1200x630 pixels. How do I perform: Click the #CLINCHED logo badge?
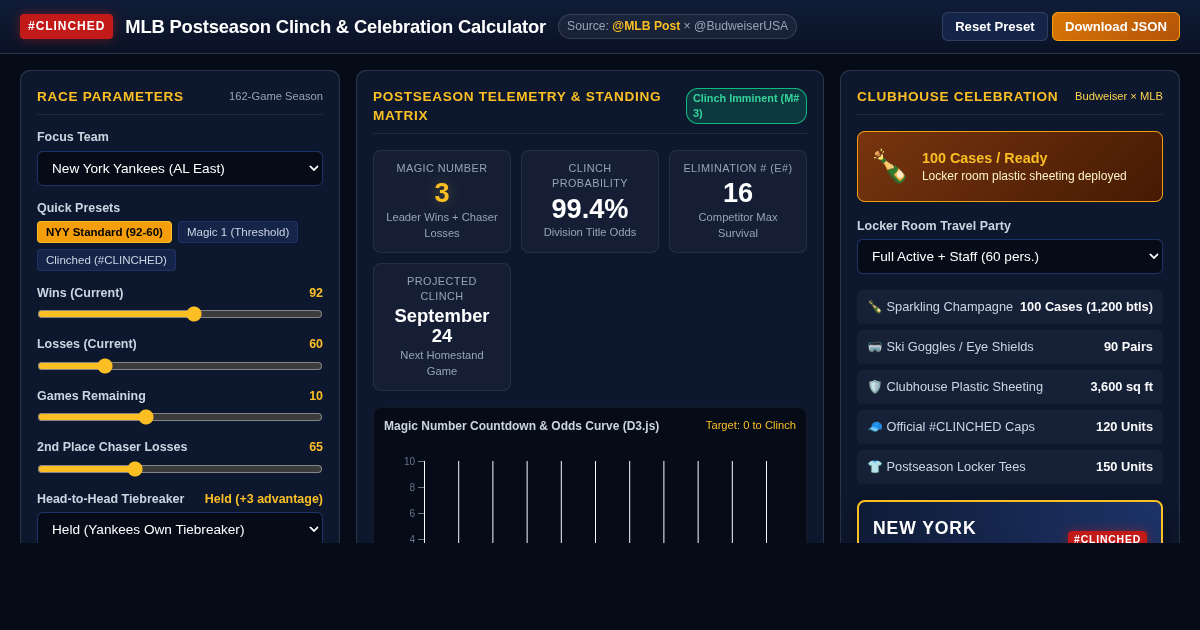click(66, 26)
